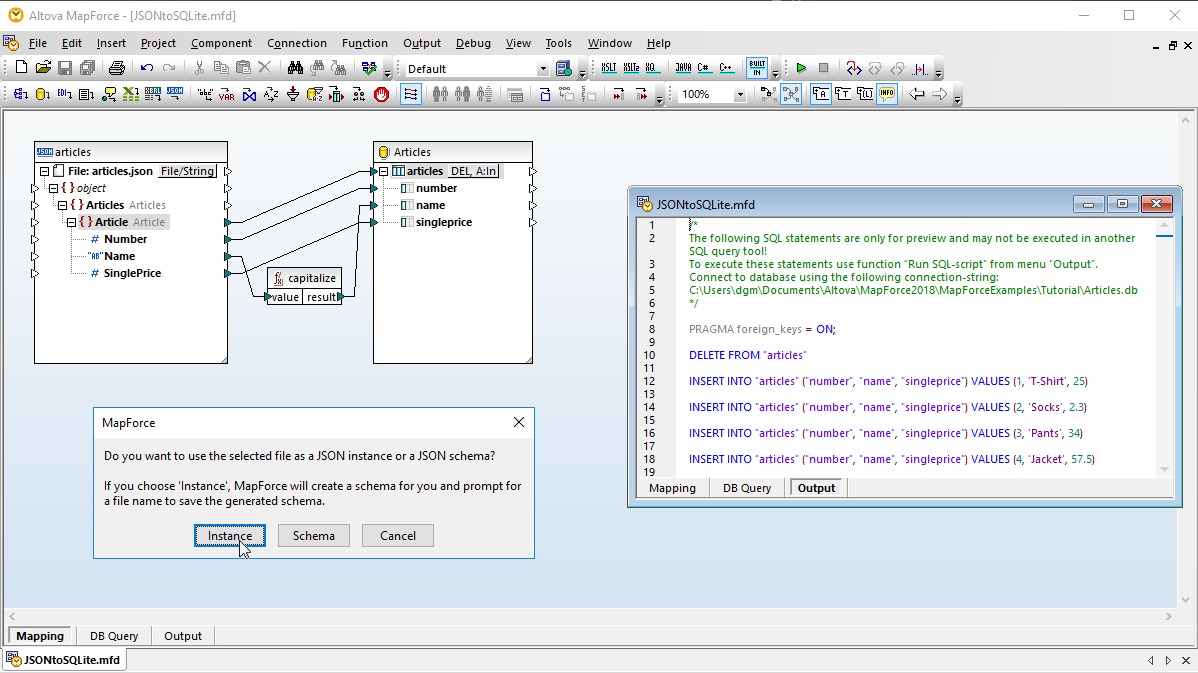Switch to main window Output tab

click(x=183, y=636)
